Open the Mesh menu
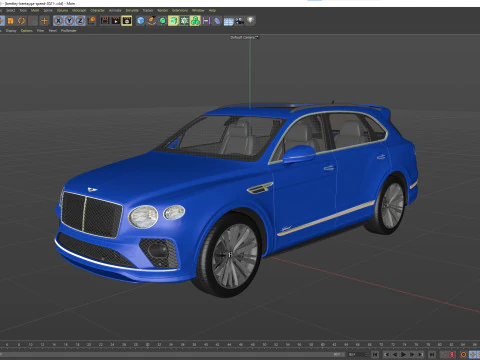 [x=35, y=10]
